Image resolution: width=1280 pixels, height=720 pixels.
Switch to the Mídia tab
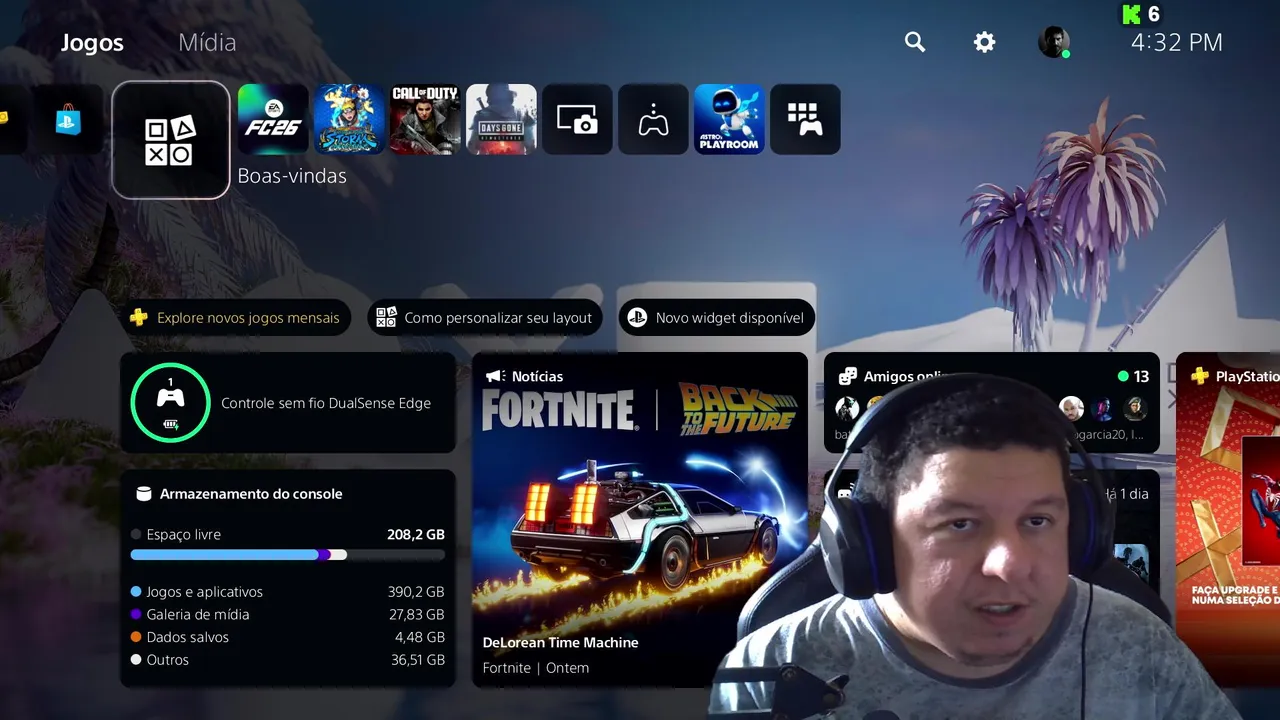click(x=207, y=43)
